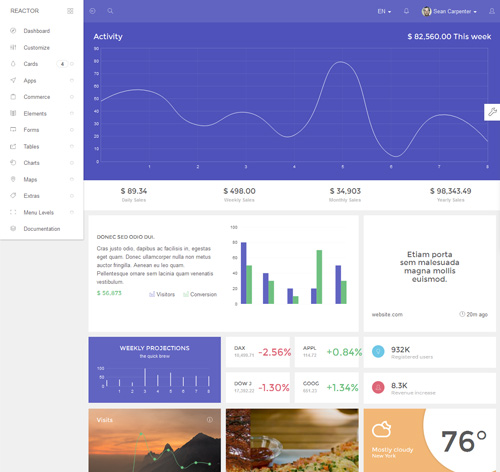The width and height of the screenshot is (500, 472).
Task: Click the Charts sidebar icon
Action: 13,163
